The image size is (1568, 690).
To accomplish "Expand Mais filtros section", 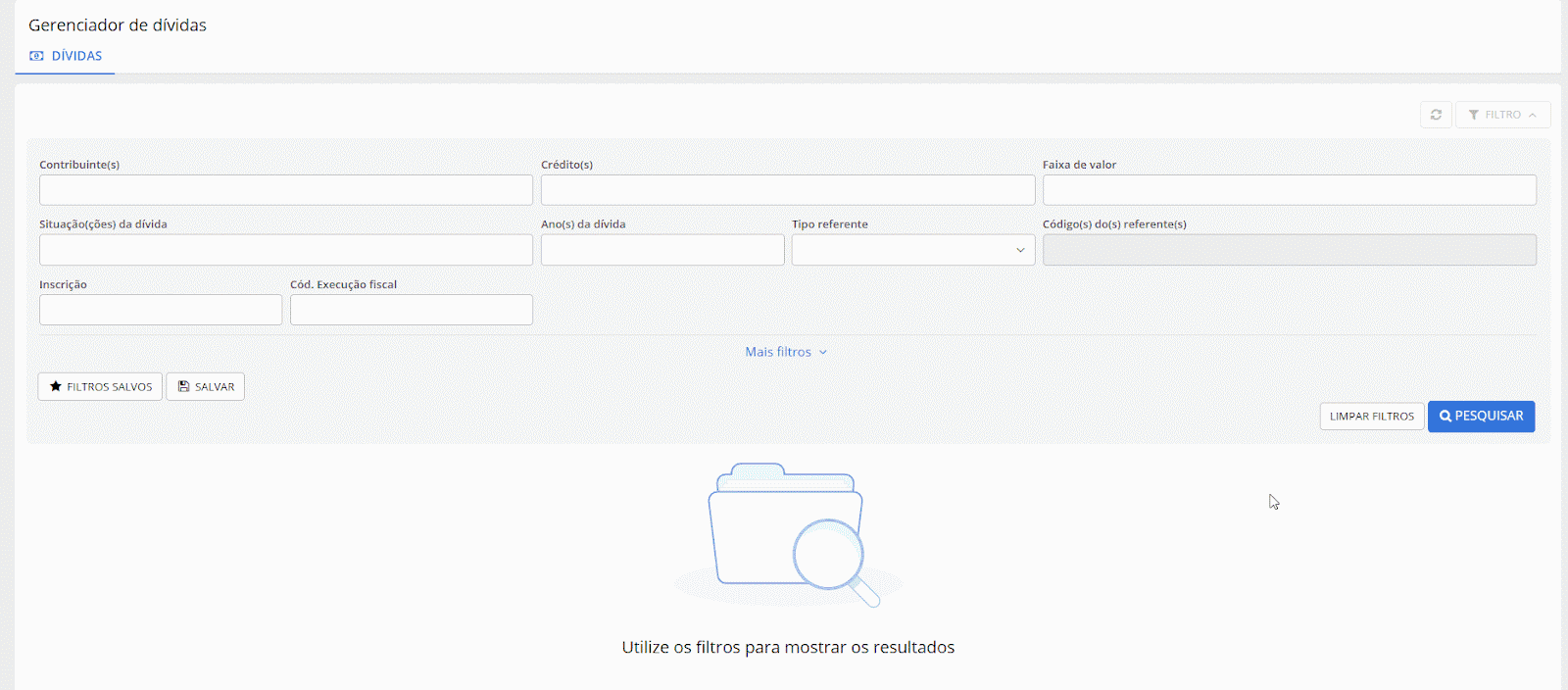I will pyautogui.click(x=786, y=352).
